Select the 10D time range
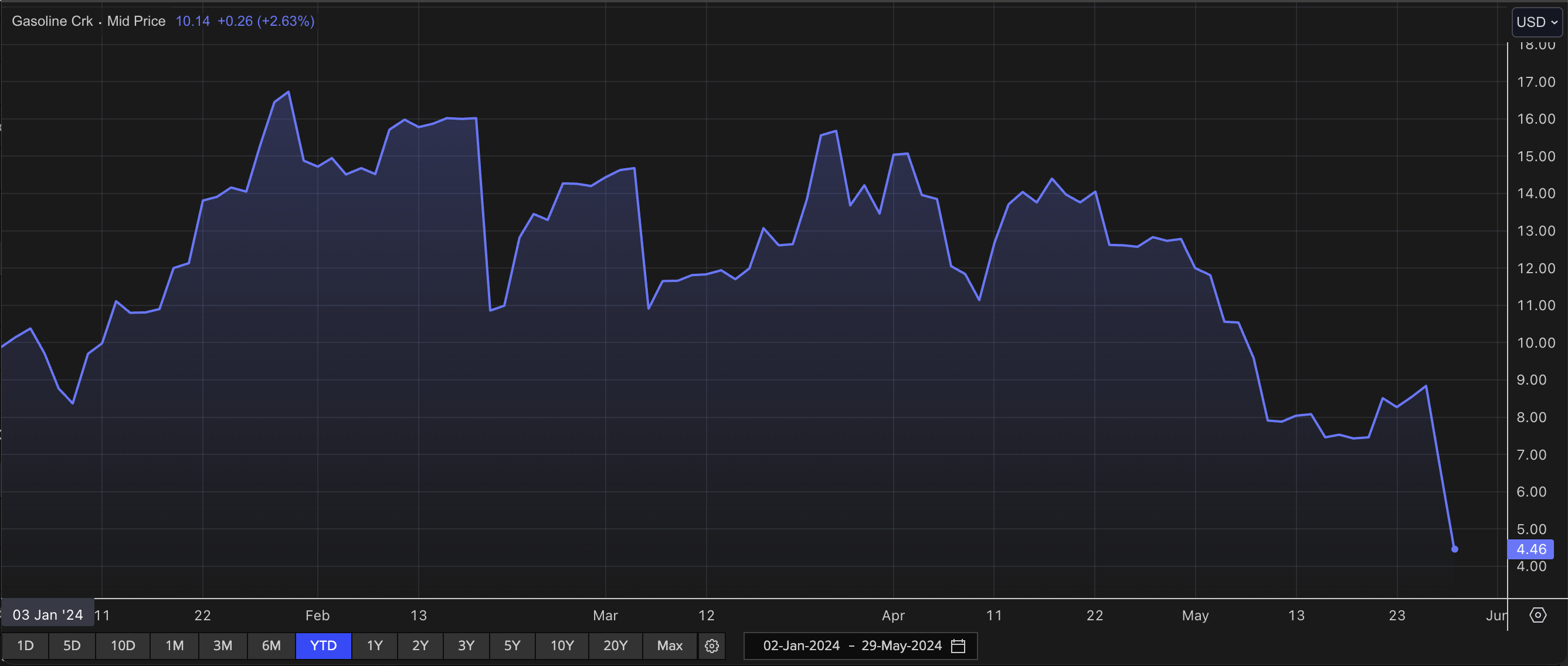The image size is (1568, 666). pyautogui.click(x=123, y=646)
